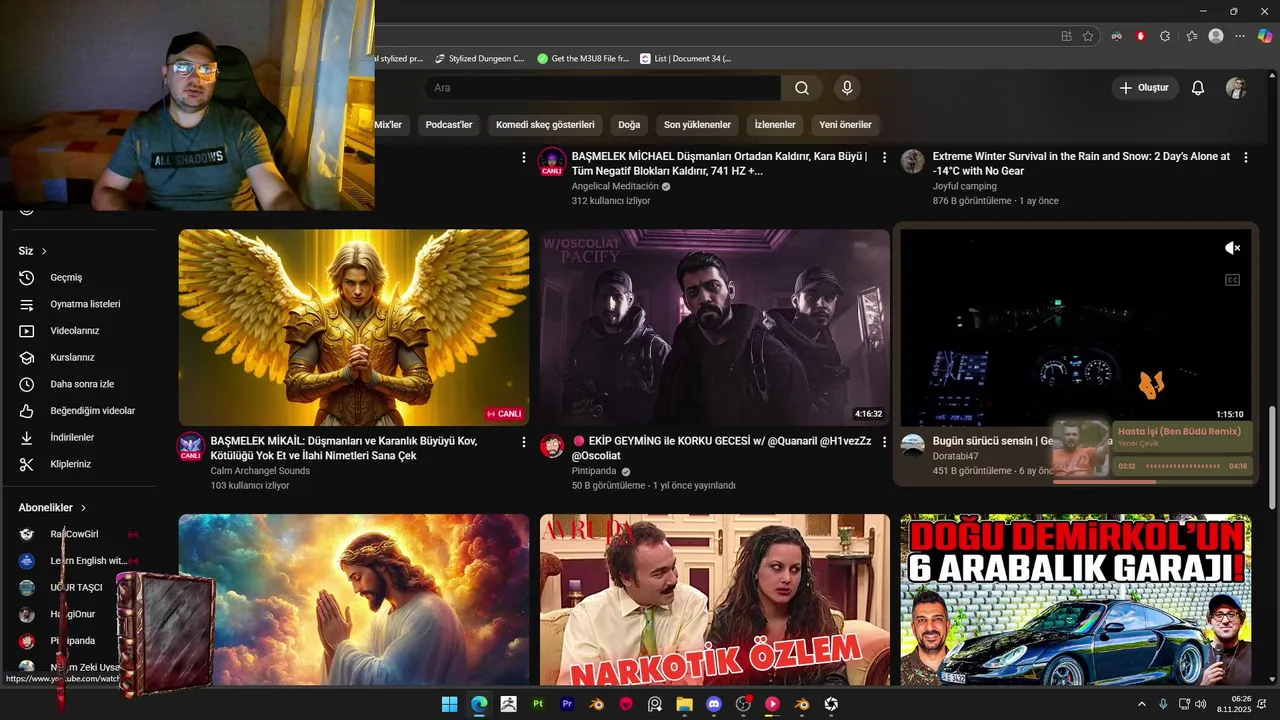Select Mix'ler filter chip
Image resolution: width=1280 pixels, height=720 pixels.
(388, 125)
